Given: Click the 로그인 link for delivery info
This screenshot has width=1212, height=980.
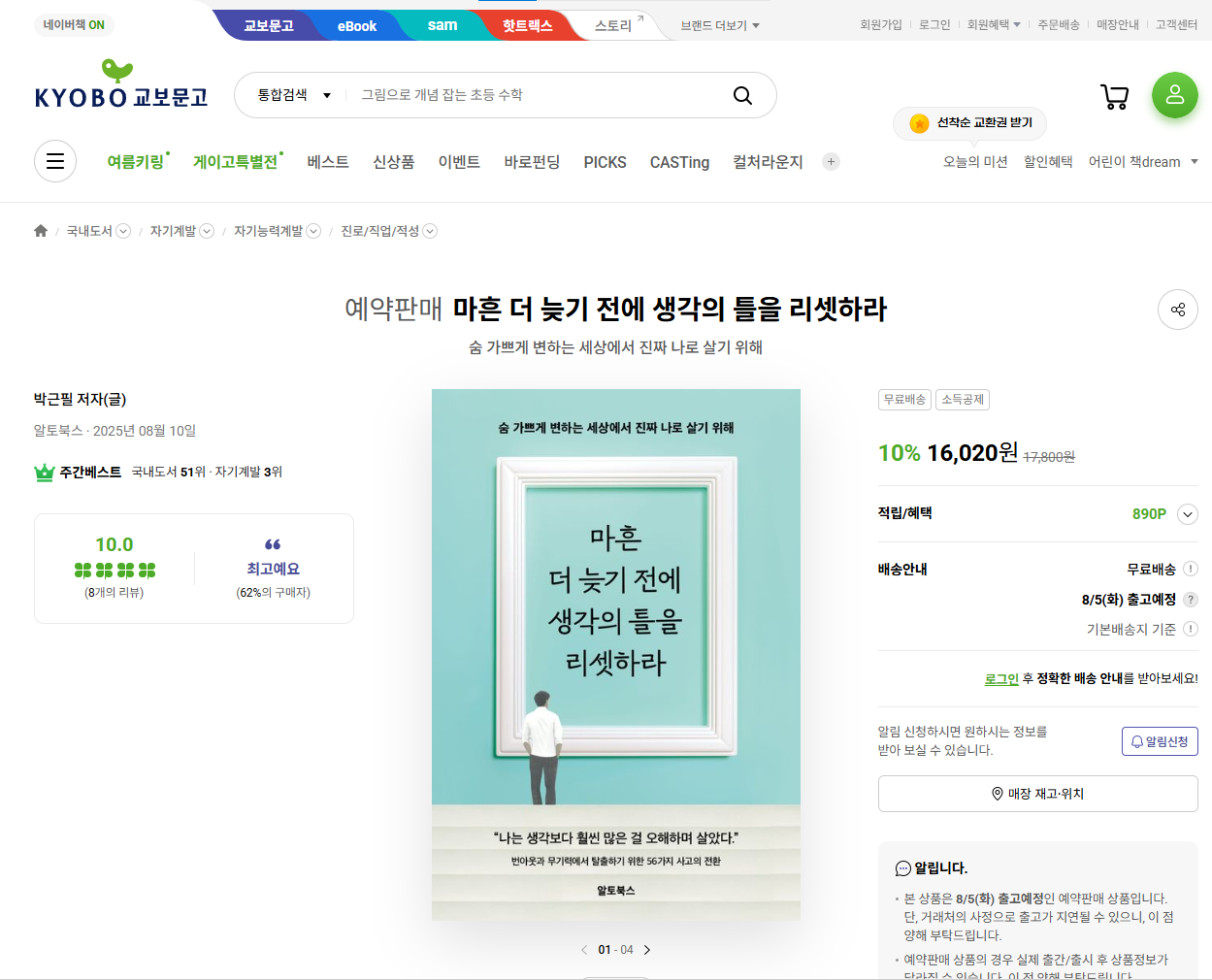Looking at the screenshot, I should tap(1000, 677).
